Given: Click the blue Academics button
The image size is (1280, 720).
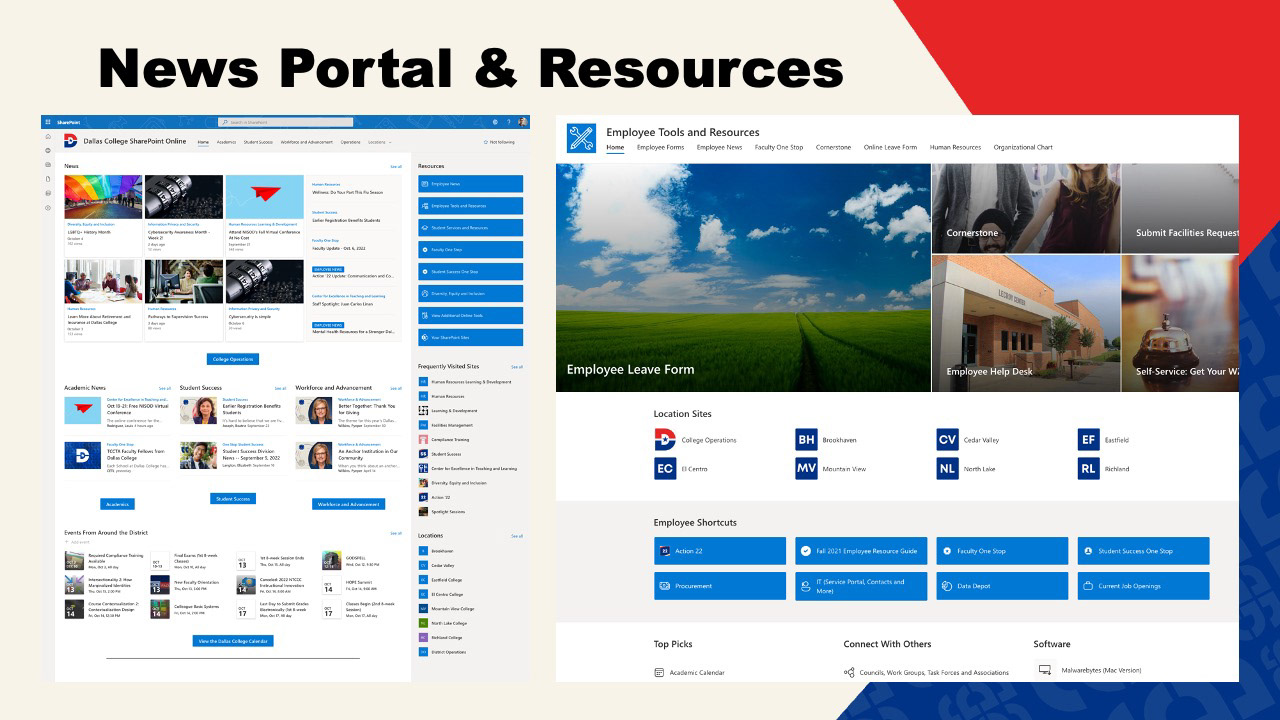Looking at the screenshot, I should coord(117,504).
